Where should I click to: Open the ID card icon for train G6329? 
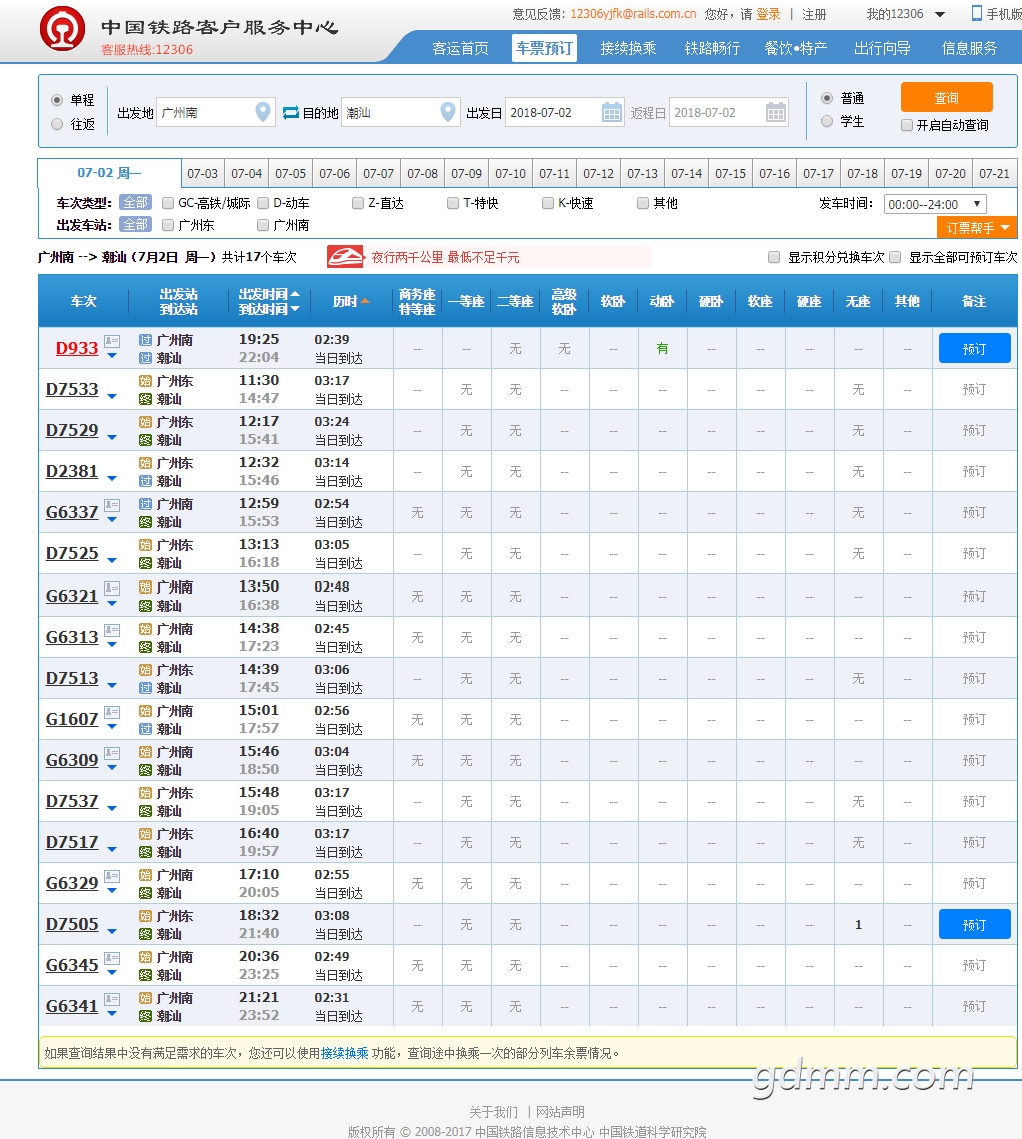112,875
